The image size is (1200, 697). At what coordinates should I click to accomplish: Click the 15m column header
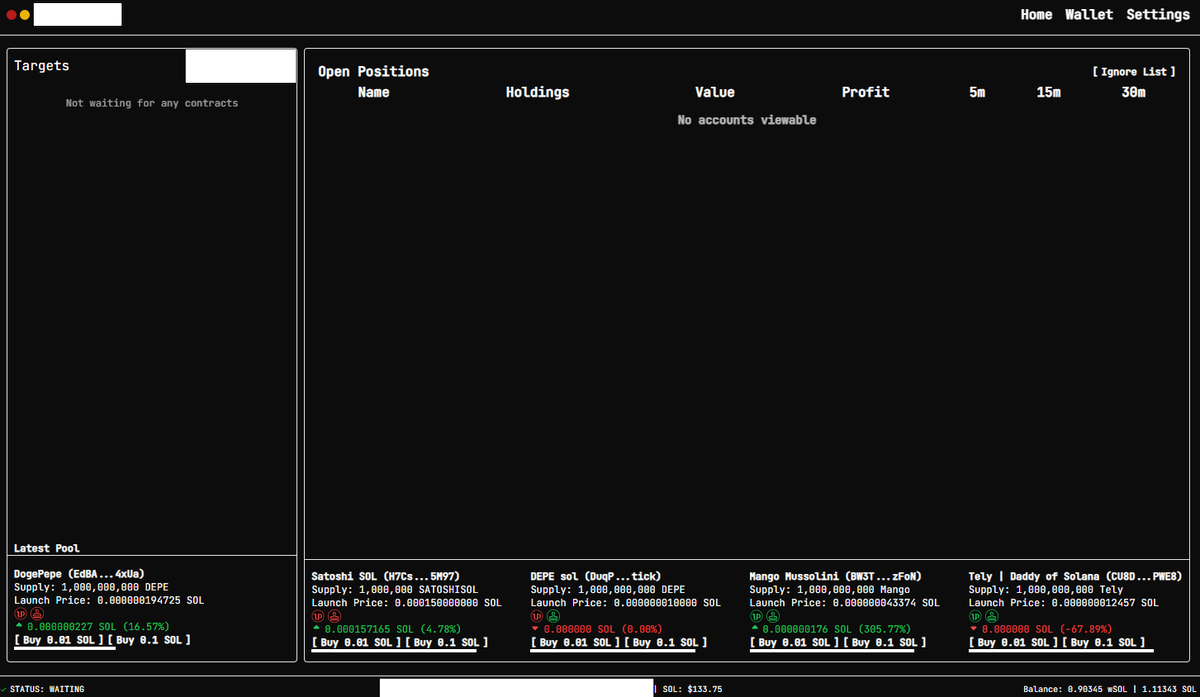pyautogui.click(x=1049, y=92)
